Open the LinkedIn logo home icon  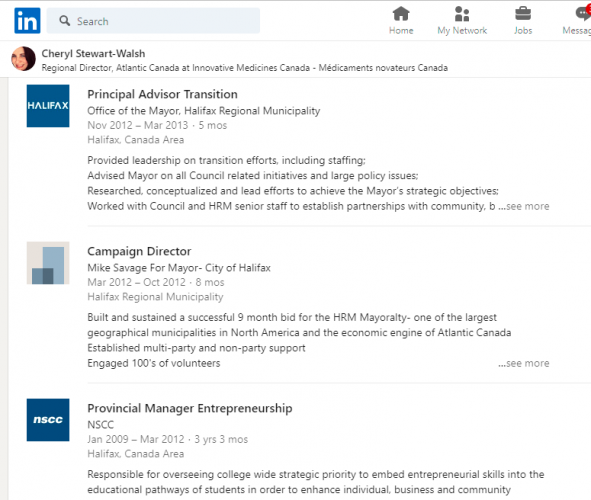(27, 21)
